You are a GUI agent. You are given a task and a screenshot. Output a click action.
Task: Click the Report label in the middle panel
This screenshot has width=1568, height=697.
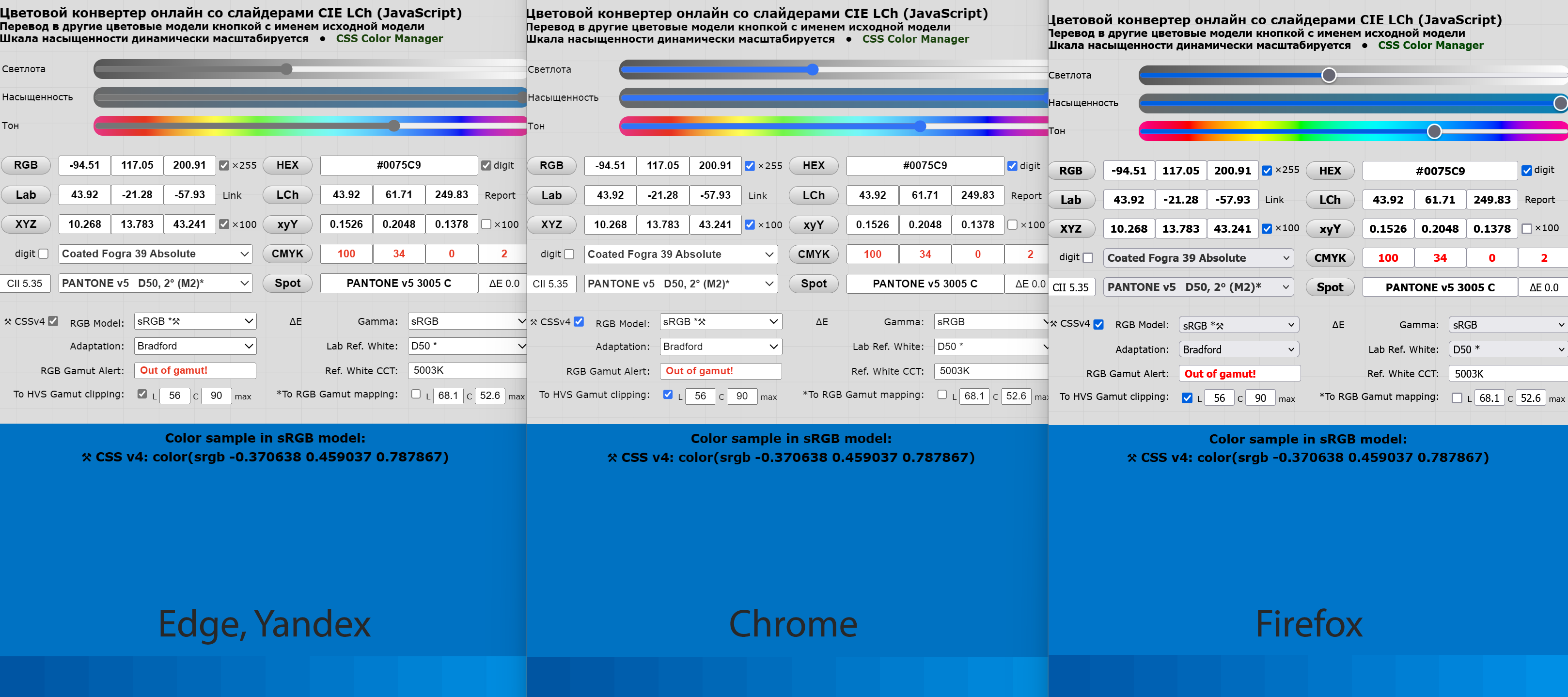click(x=1026, y=195)
